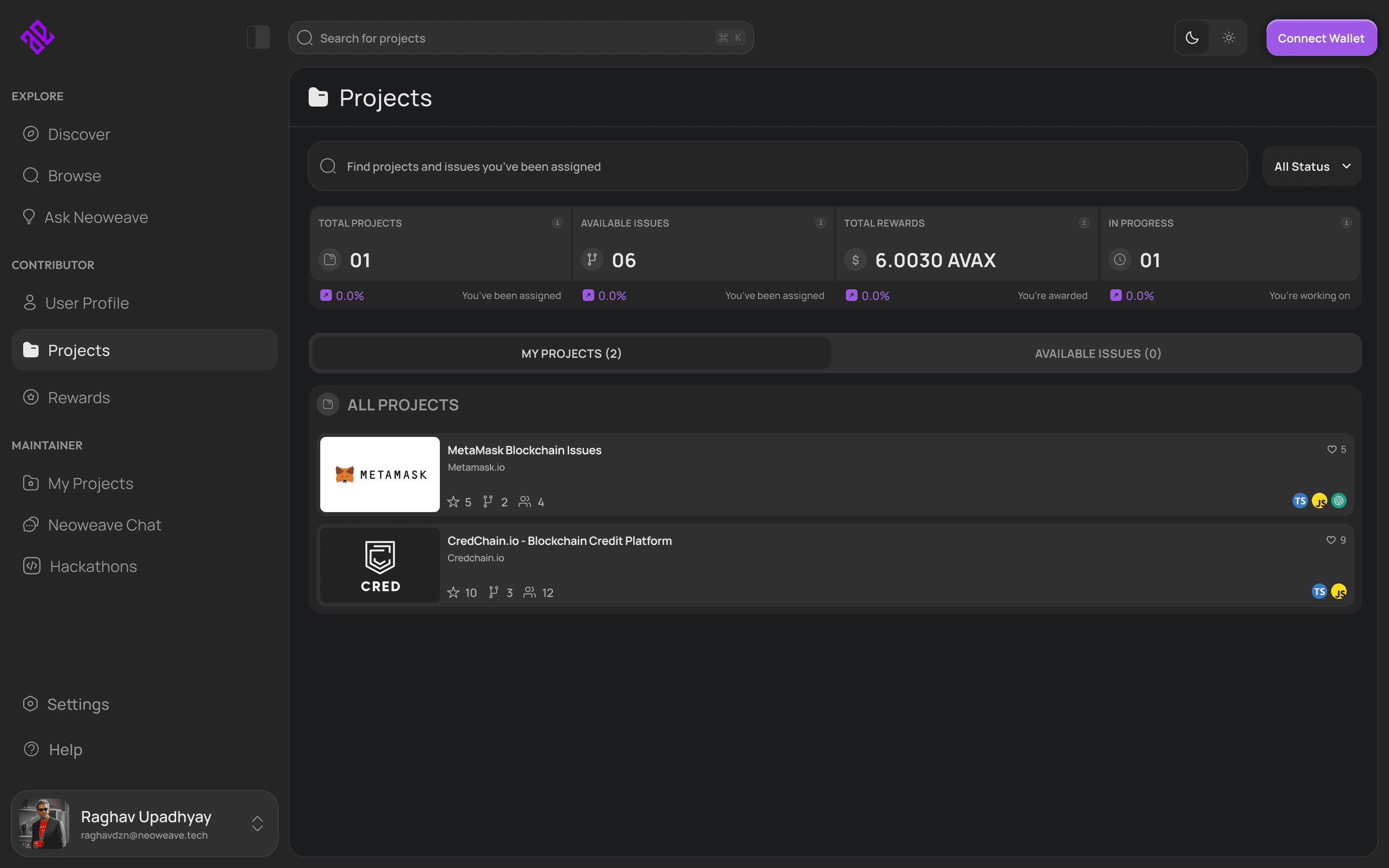1389x868 pixels.
Task: Click Total Rewards info icon
Action: [x=1084, y=223]
